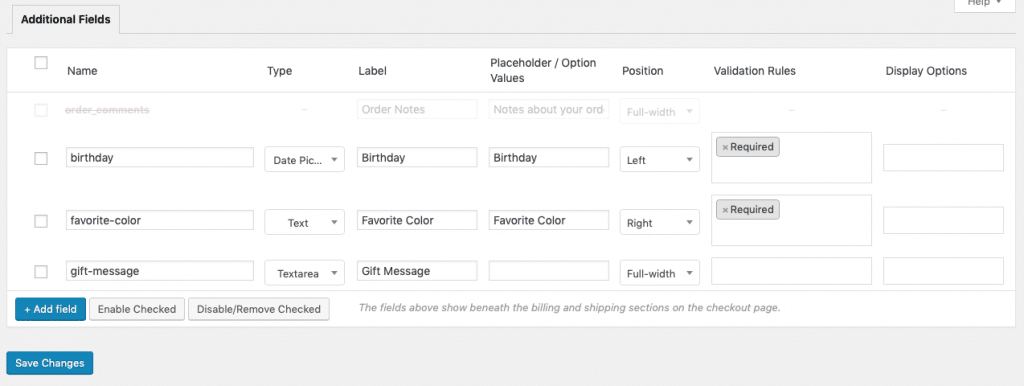Check the favorite-color row checkbox
Image resolution: width=1024 pixels, height=386 pixels.
tap(41, 221)
